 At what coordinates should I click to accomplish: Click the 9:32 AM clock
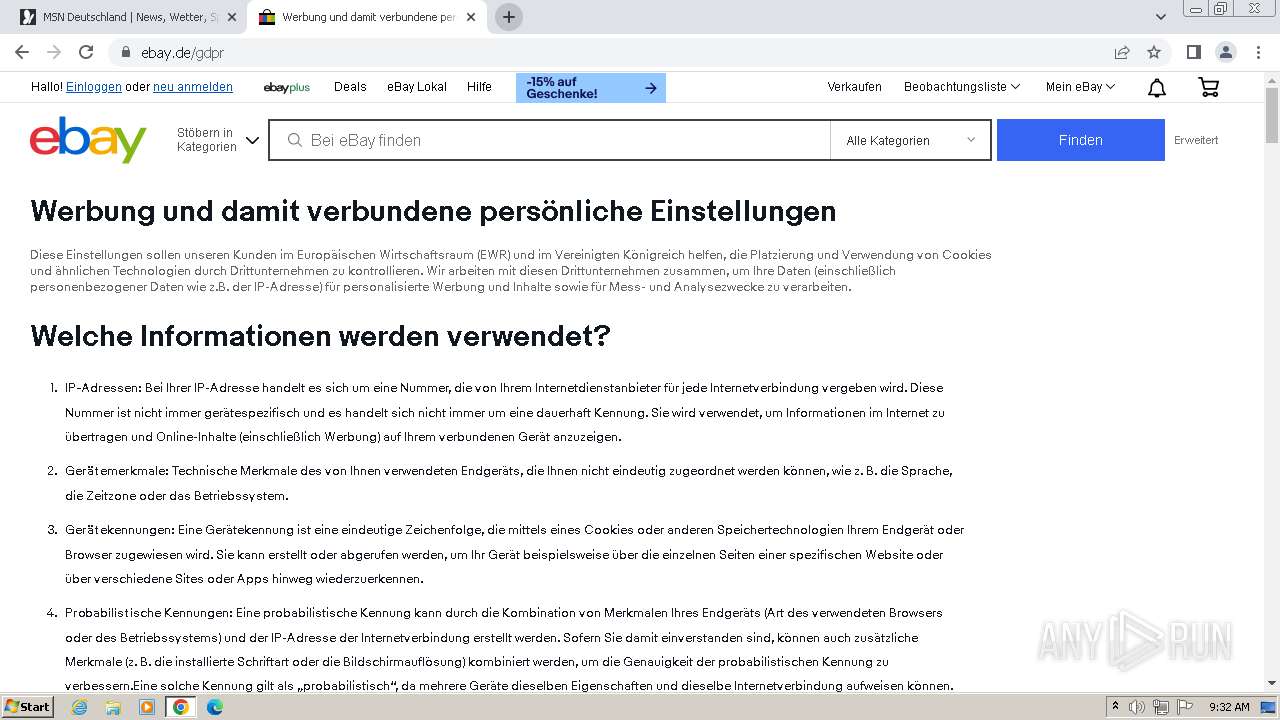(x=1229, y=707)
